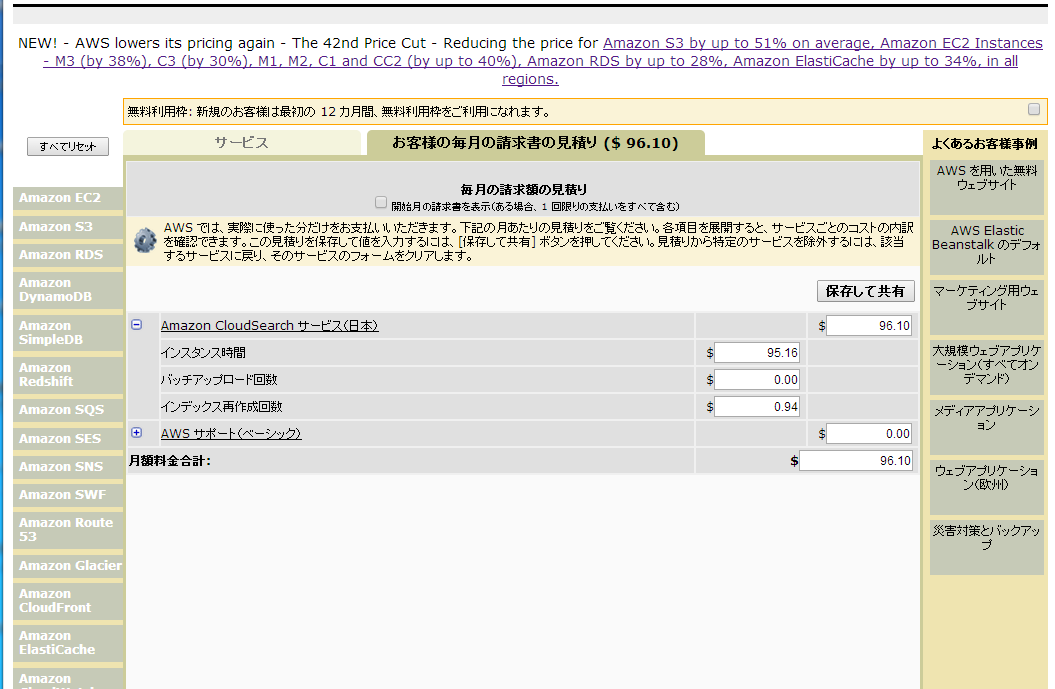Switch to the サービス tab
Viewport: 1055px width, 689px height.
click(242, 143)
